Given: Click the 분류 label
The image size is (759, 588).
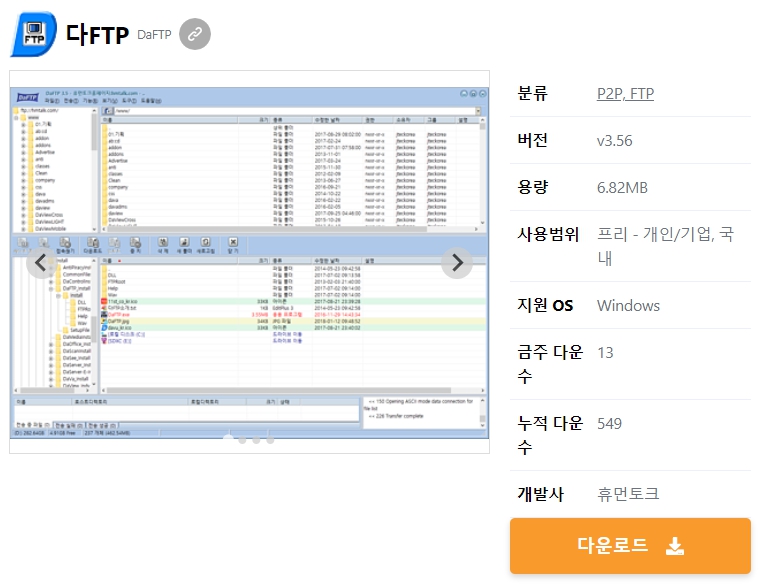Looking at the screenshot, I should 532,93.
